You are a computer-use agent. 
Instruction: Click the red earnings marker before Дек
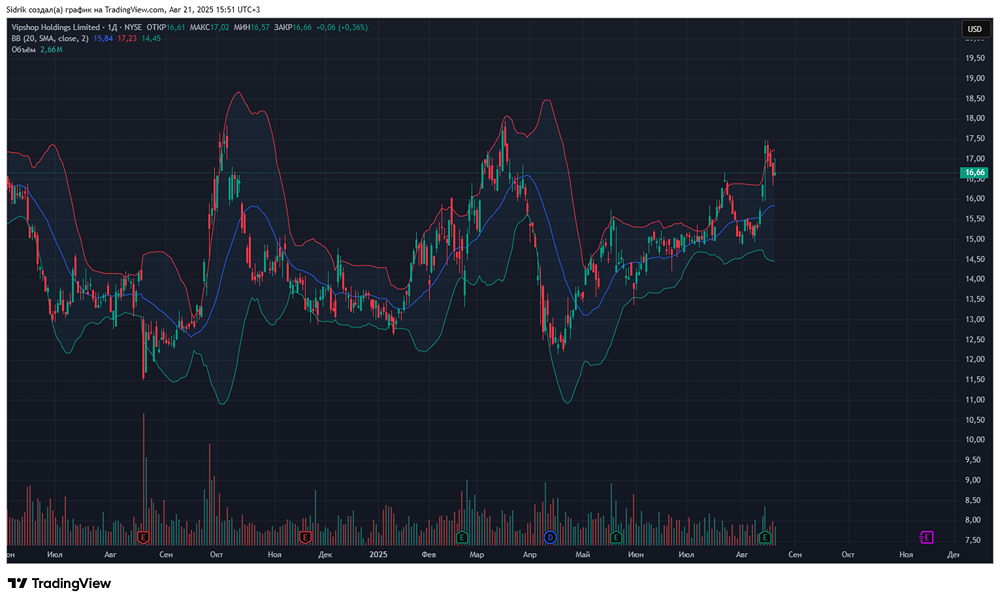click(305, 537)
